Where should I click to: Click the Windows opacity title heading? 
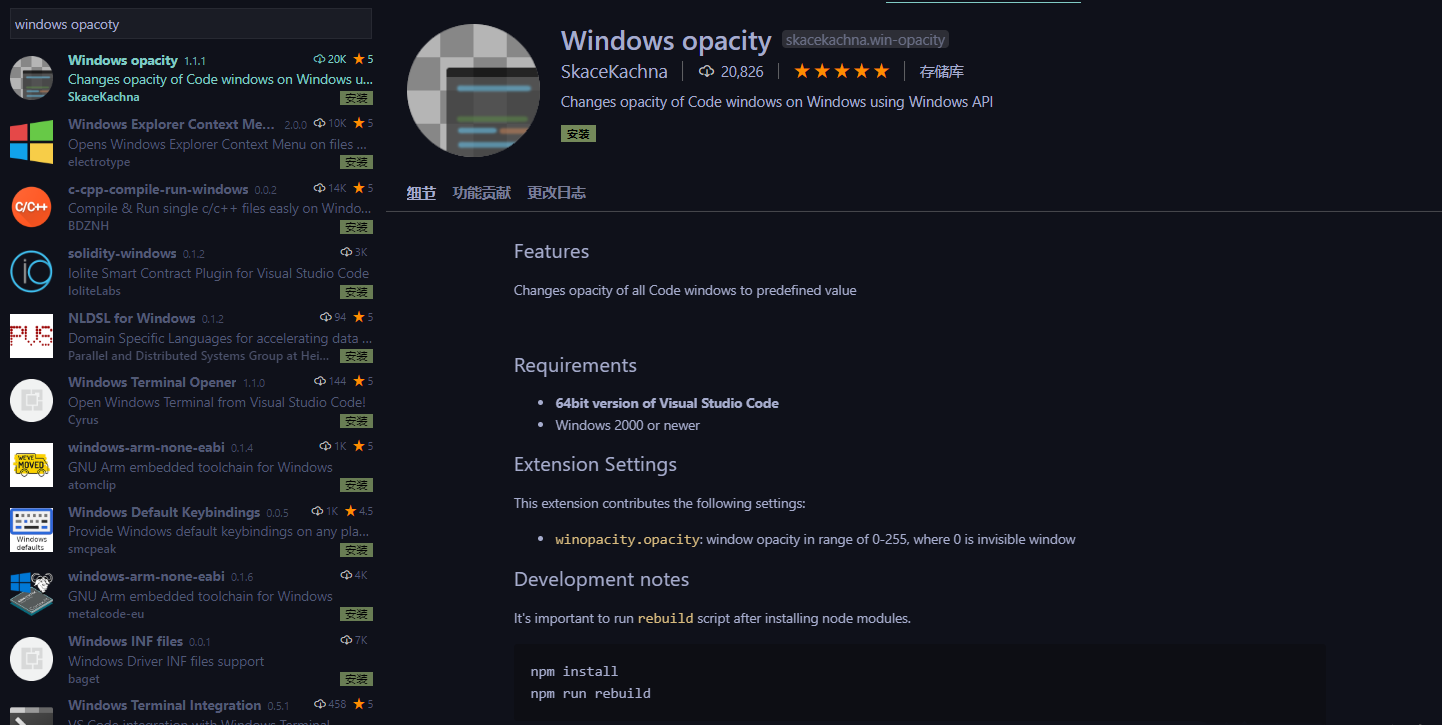666,40
